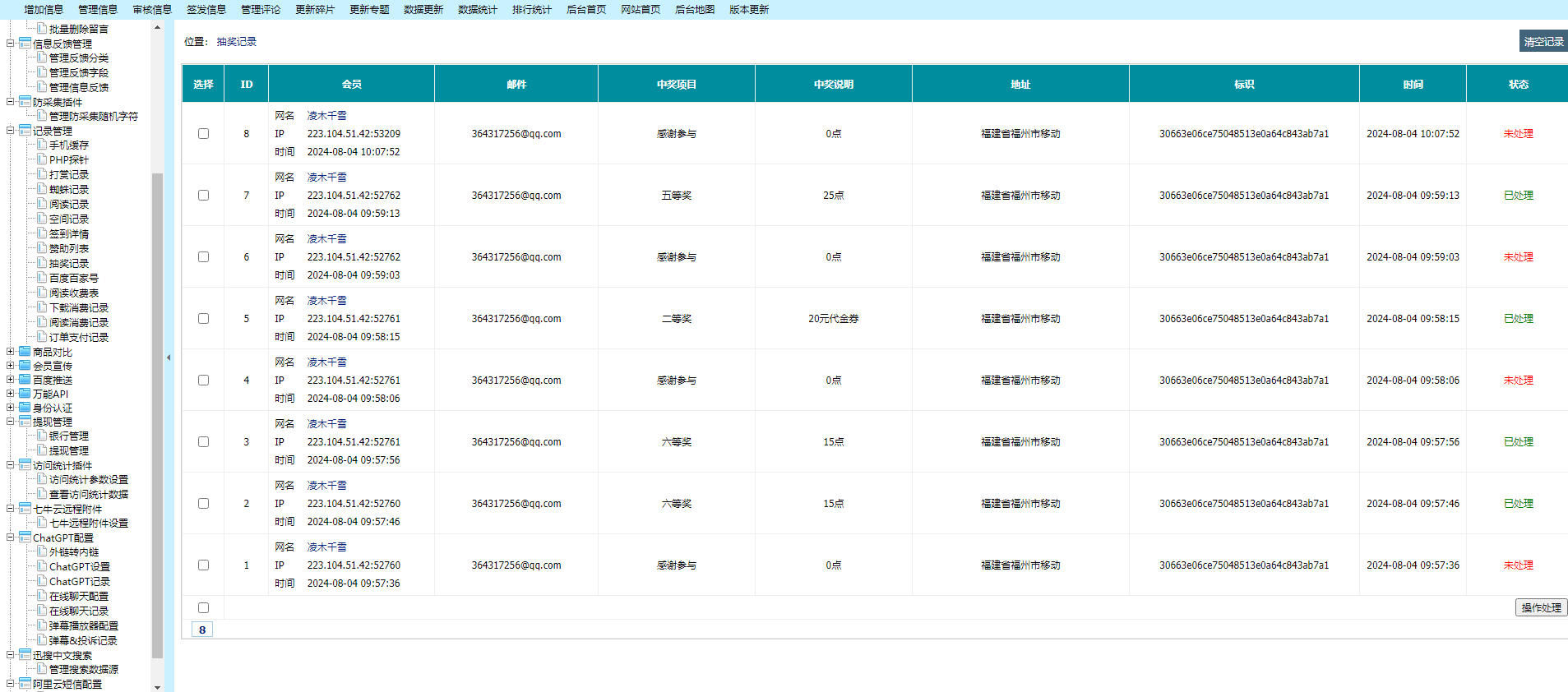The height and width of the screenshot is (692, 1568).
Task: Click the page number 8 pagination link
Action: pos(202,630)
